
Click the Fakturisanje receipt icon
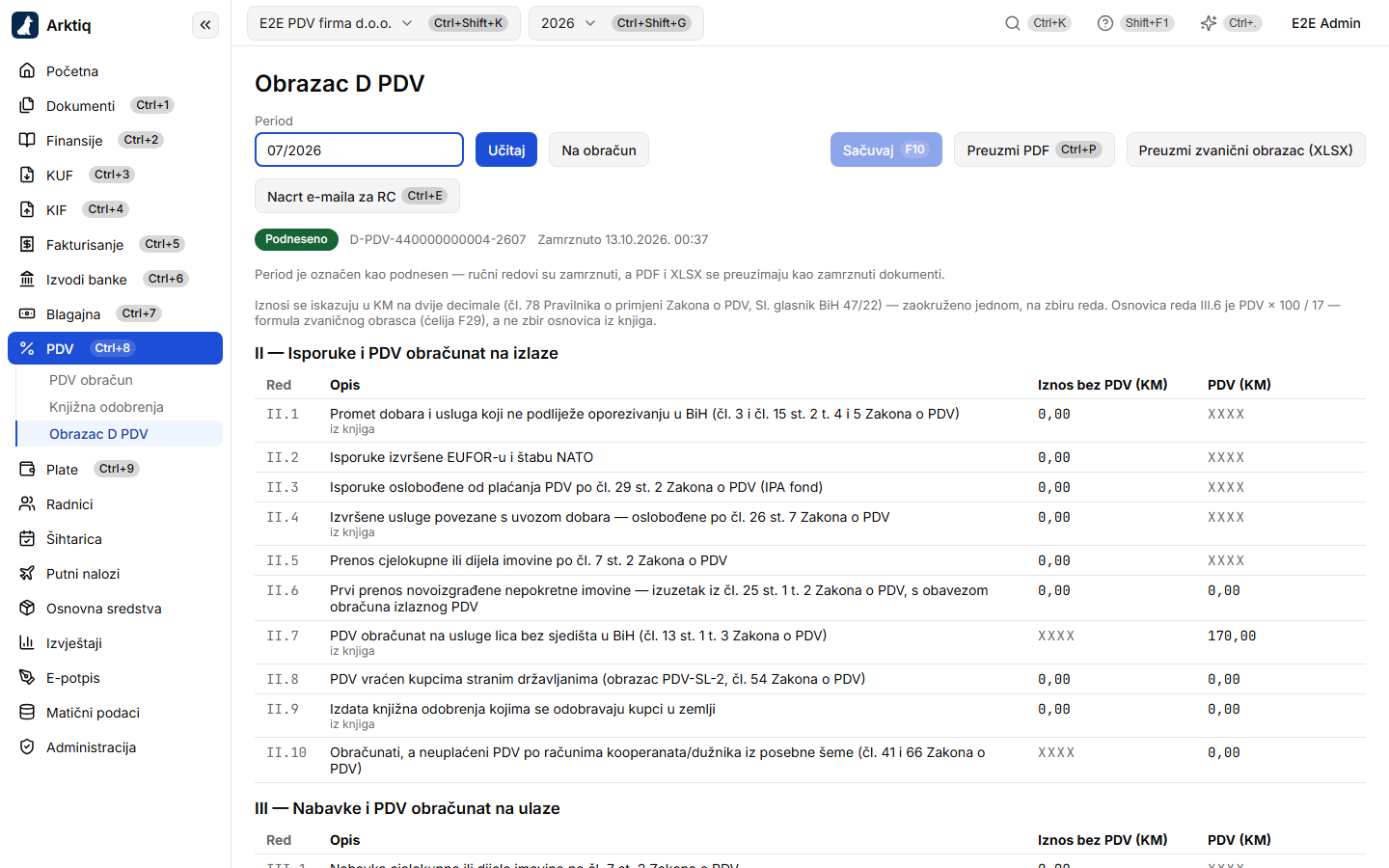tap(27, 245)
